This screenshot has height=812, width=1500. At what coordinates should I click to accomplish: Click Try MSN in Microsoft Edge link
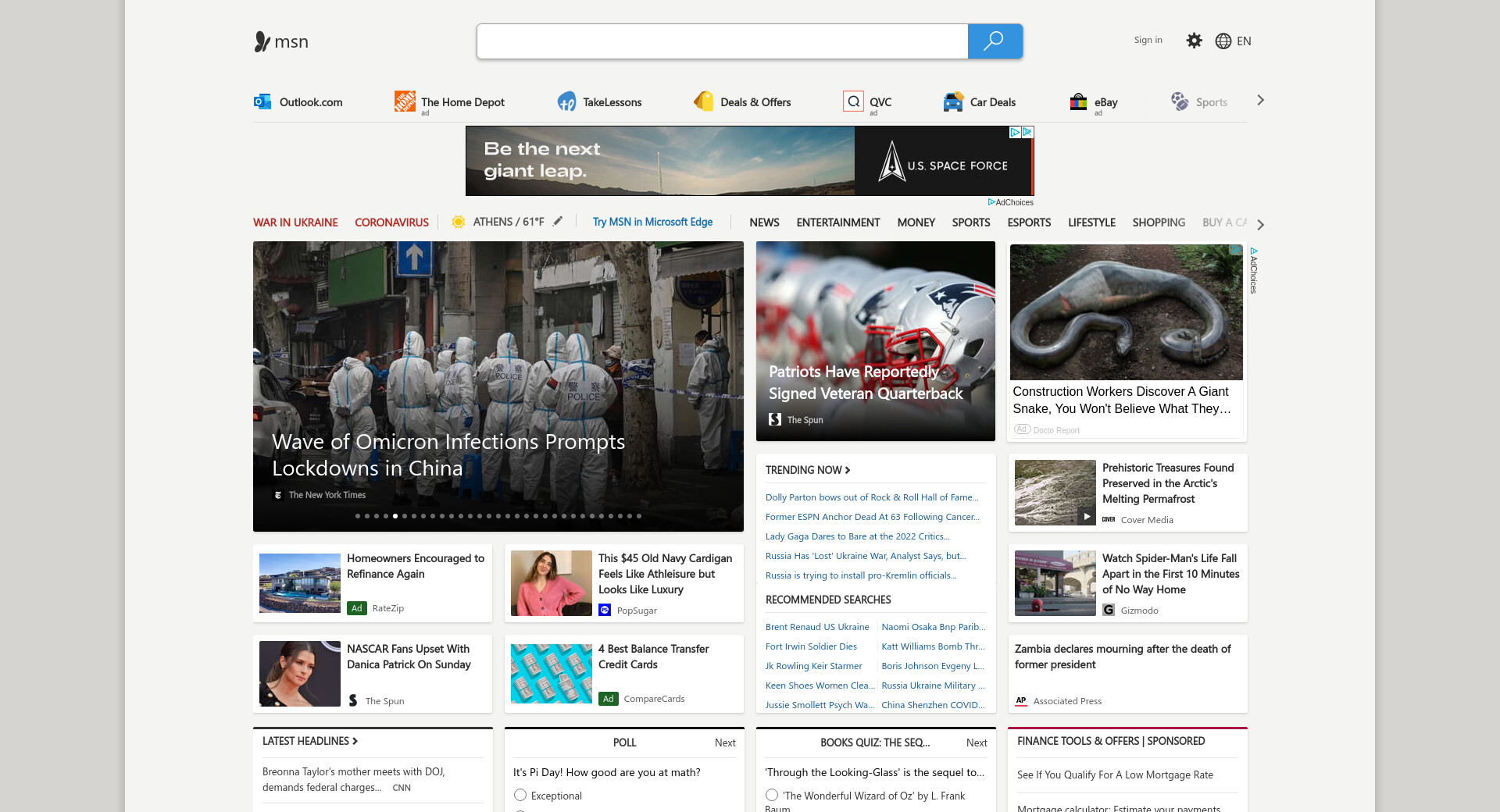point(652,222)
